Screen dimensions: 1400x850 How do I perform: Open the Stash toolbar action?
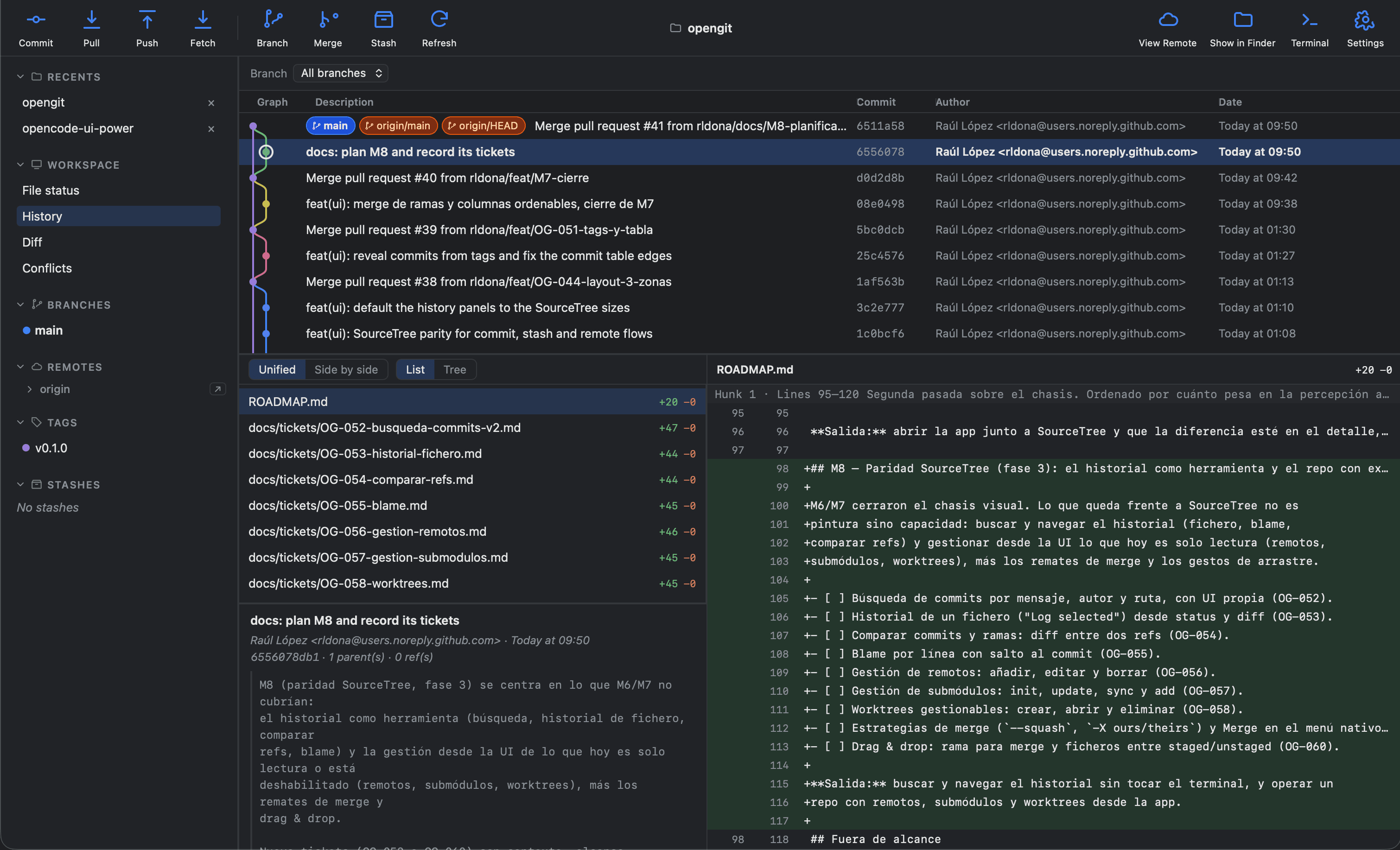(x=383, y=20)
